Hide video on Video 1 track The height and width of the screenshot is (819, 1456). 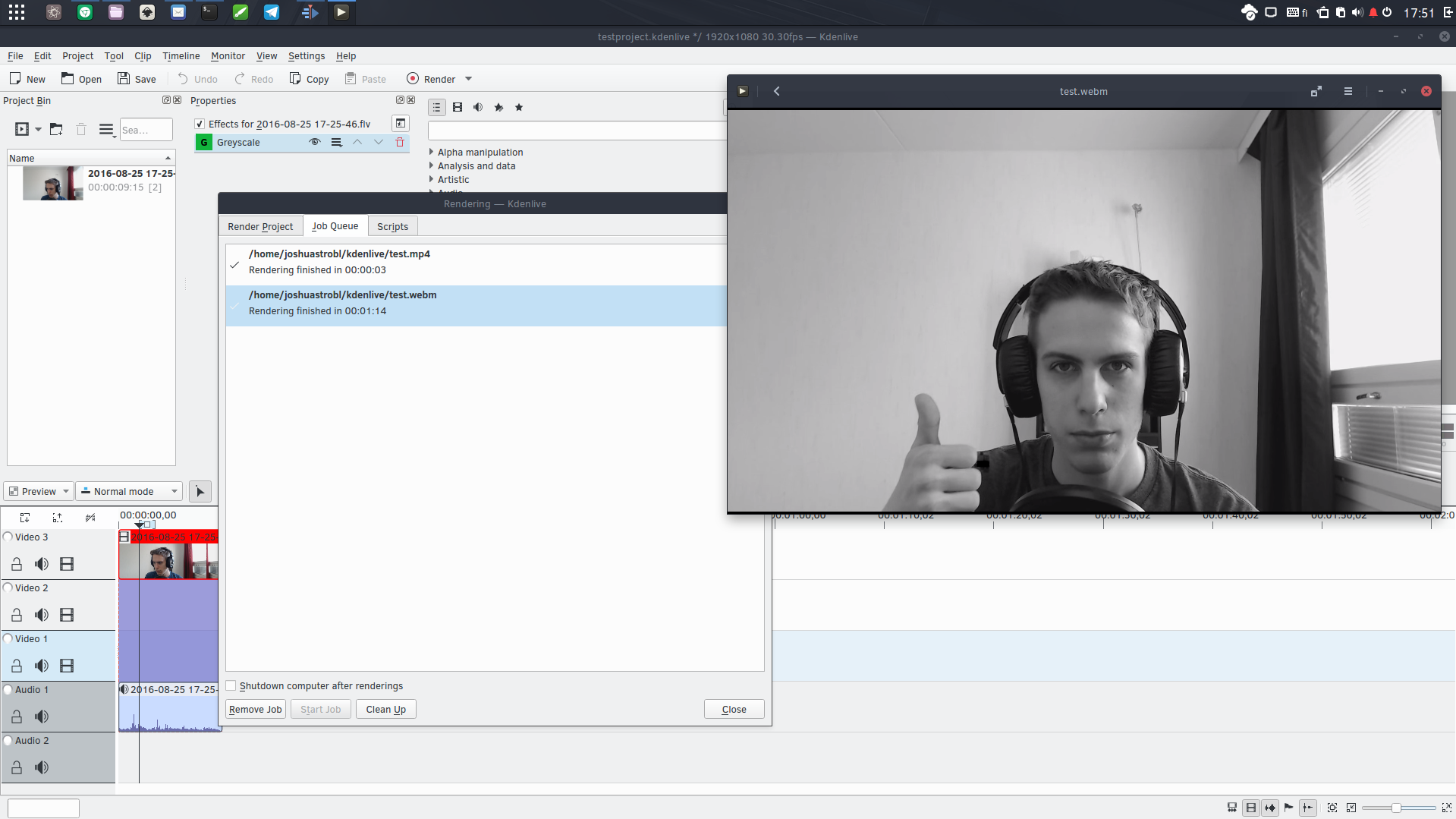pos(67,666)
